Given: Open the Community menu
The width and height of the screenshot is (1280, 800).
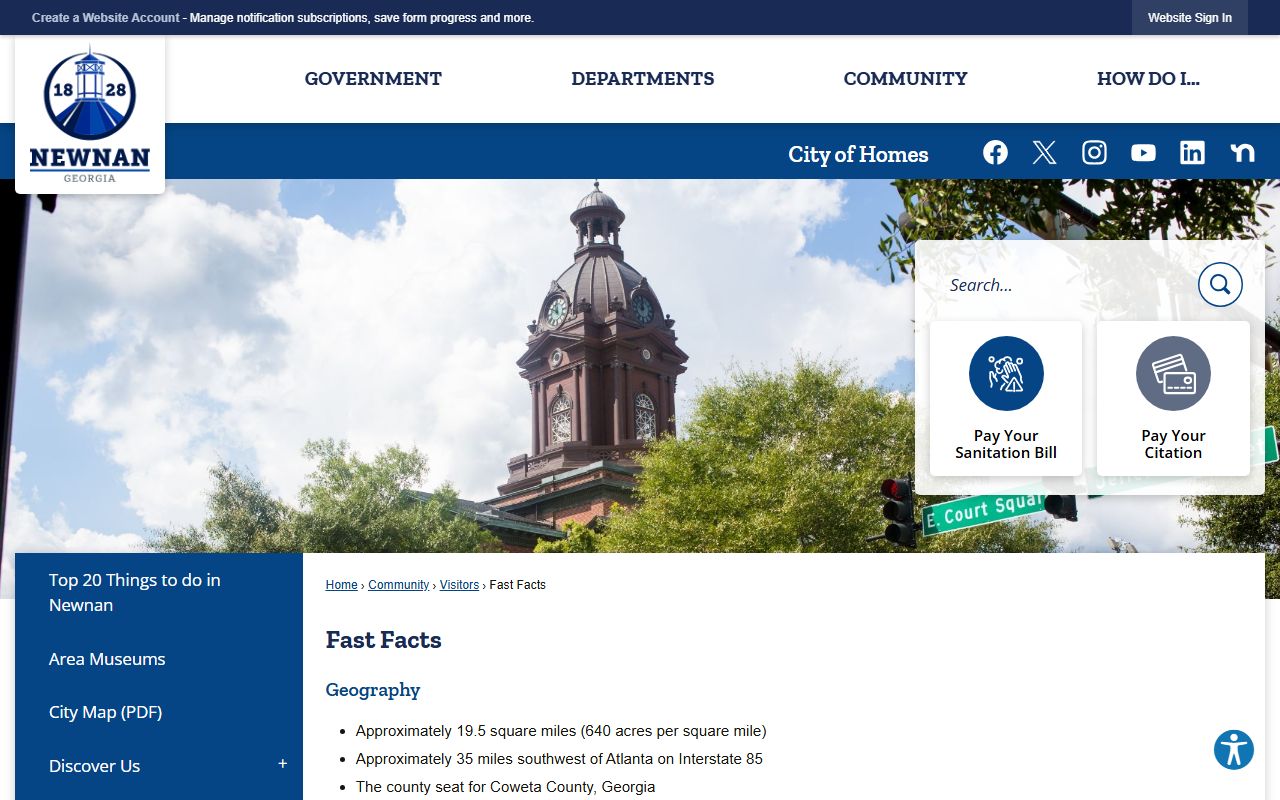Looking at the screenshot, I should [905, 79].
